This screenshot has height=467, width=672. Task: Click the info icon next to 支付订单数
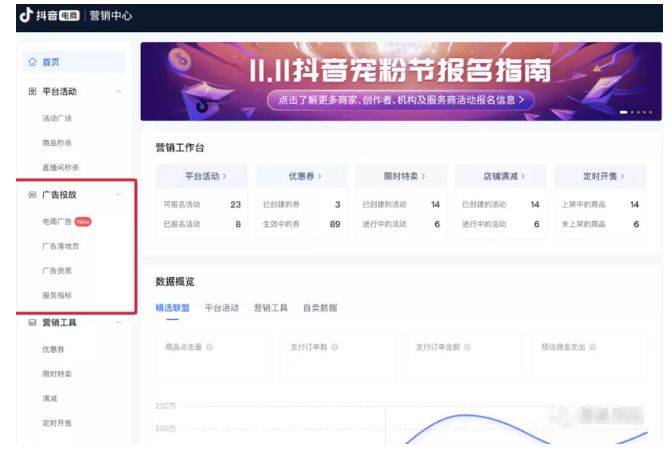click(335, 347)
